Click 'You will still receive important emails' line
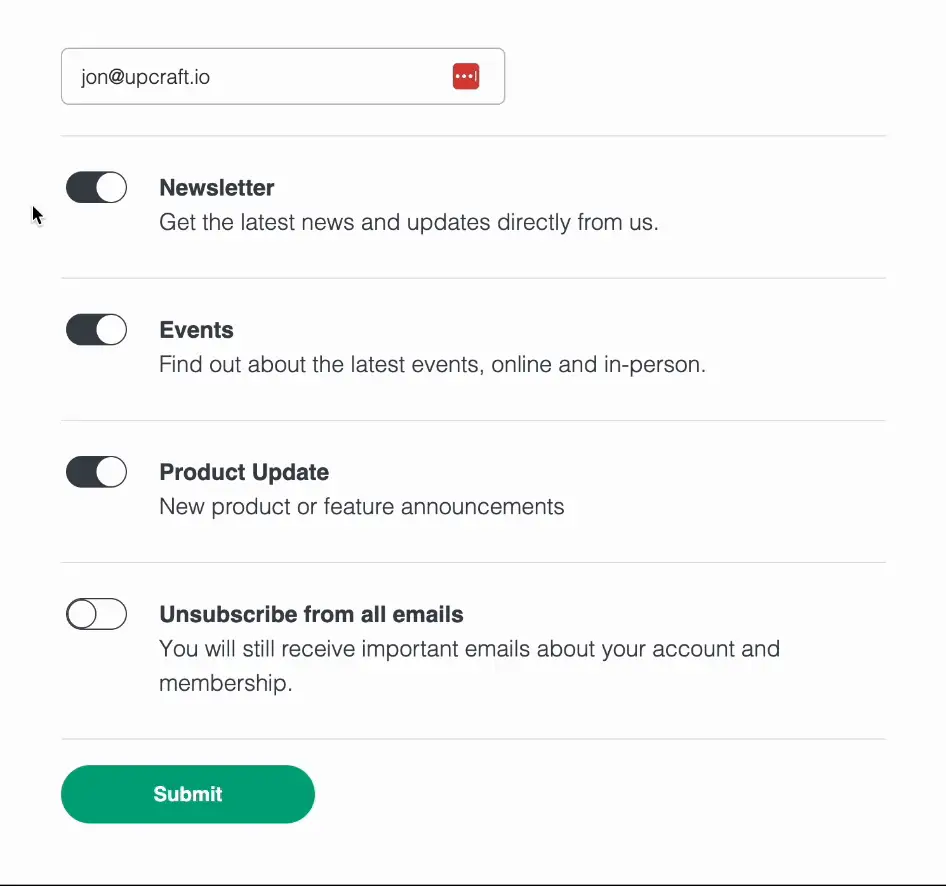The width and height of the screenshot is (946, 886). (x=469, y=648)
